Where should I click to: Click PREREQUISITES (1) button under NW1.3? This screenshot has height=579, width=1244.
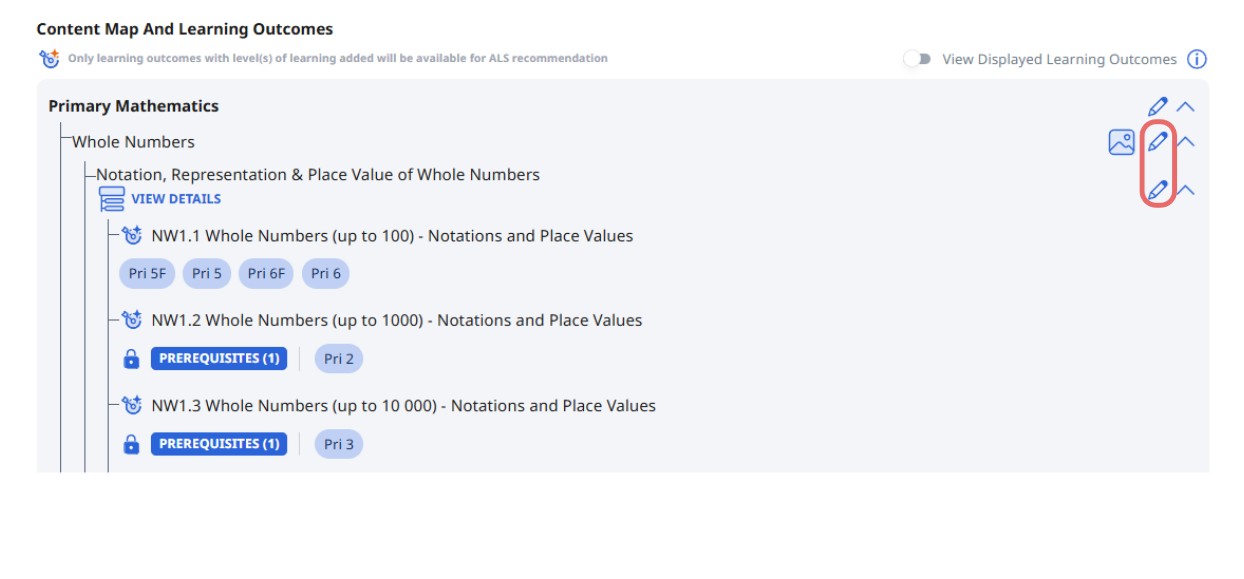(x=219, y=444)
